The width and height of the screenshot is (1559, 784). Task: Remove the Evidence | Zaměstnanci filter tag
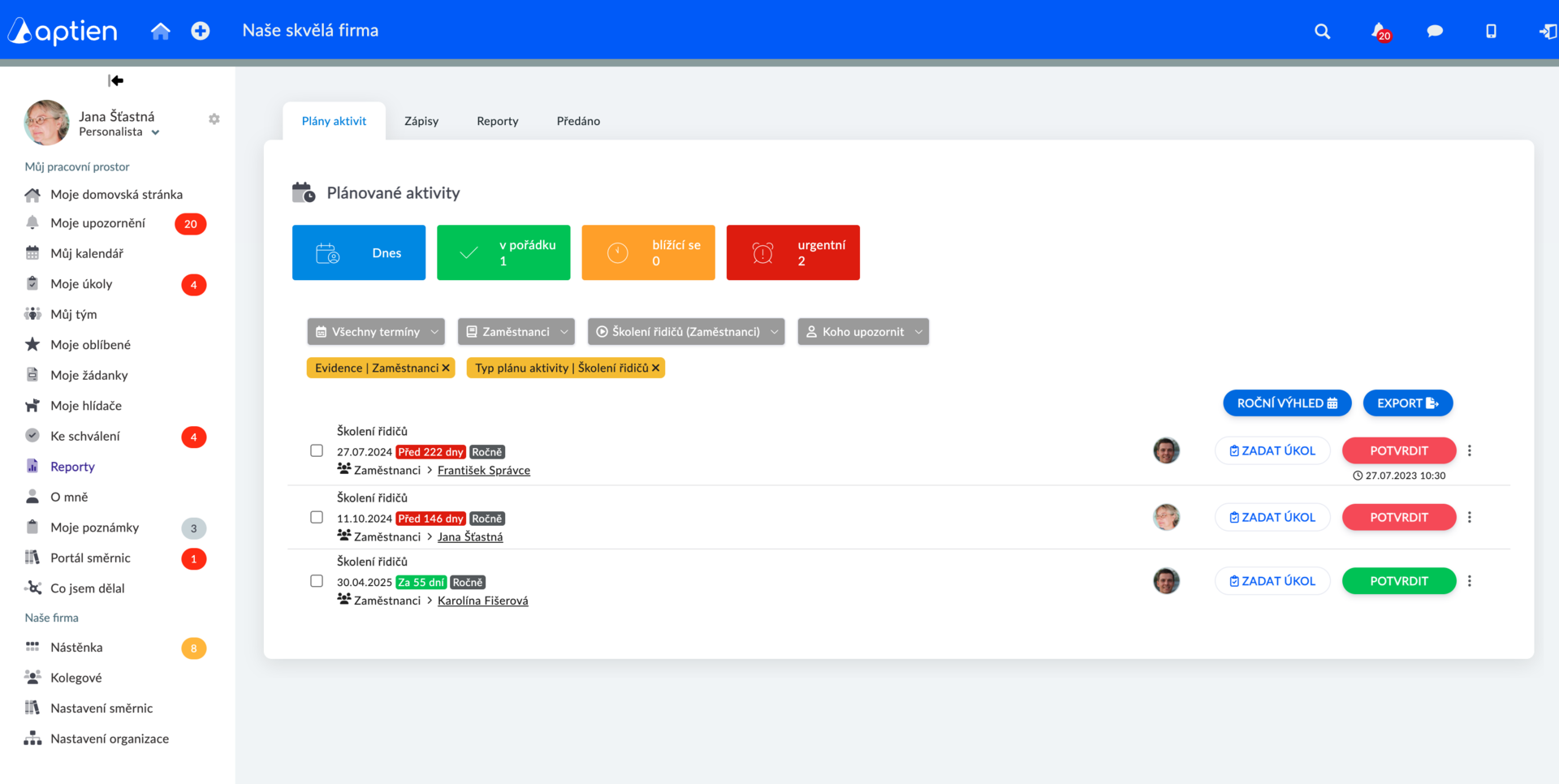click(446, 368)
